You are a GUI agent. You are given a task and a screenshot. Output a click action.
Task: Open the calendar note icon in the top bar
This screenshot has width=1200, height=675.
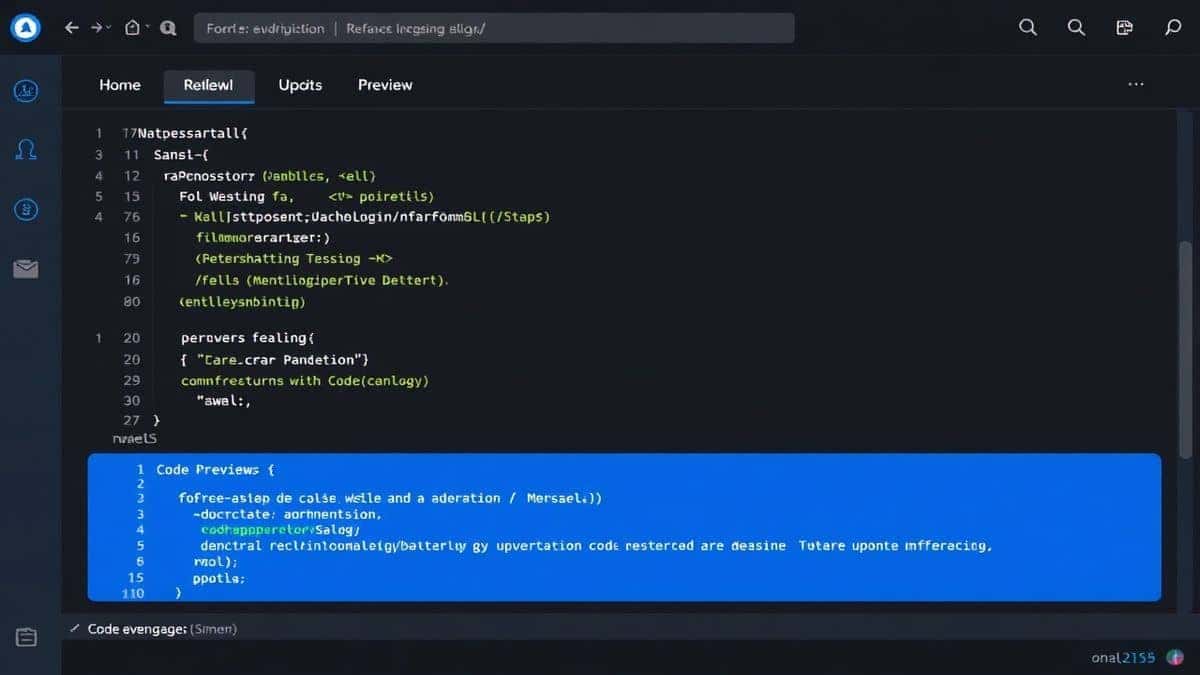[1124, 28]
